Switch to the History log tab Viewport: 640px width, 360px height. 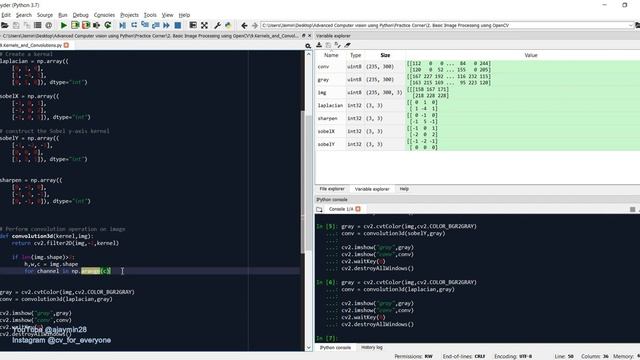click(372, 347)
